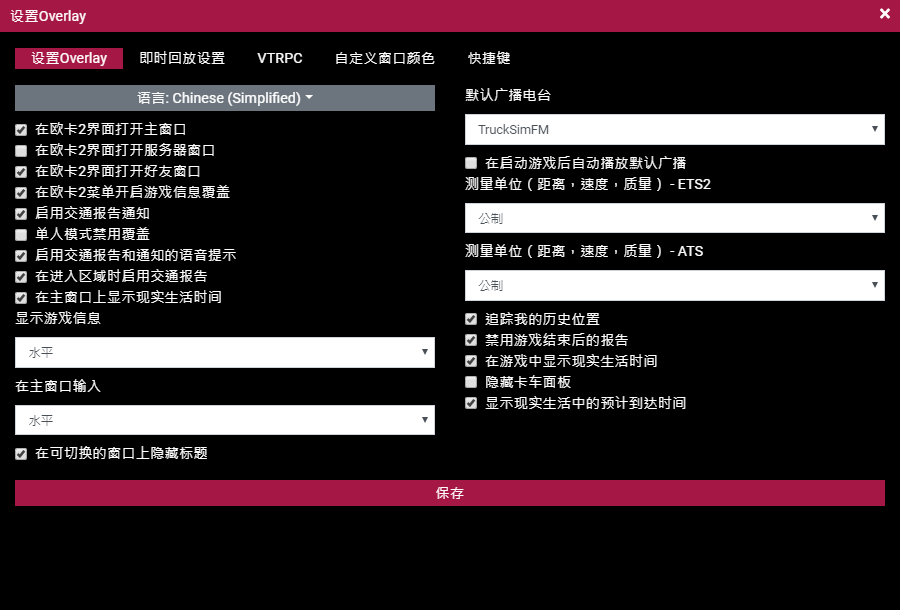This screenshot has height=610, width=900.
Task: Uncheck 在主窗口上显示现实生活时间
Action: 21,298
